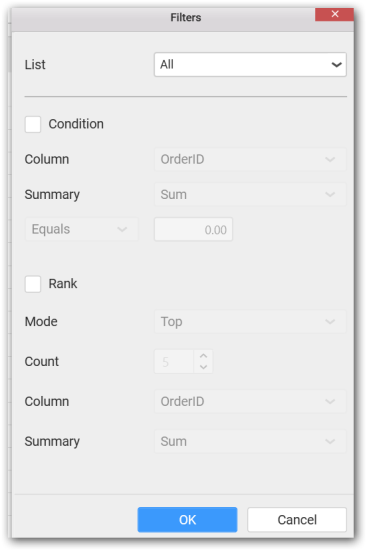Click the 0.00 condition value field

193,229
